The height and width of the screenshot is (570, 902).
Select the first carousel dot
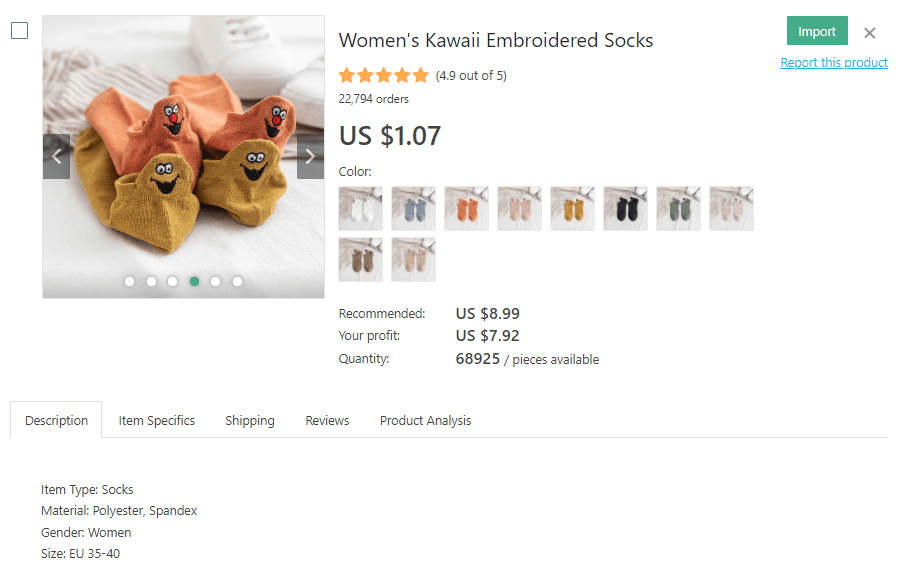[x=130, y=281]
